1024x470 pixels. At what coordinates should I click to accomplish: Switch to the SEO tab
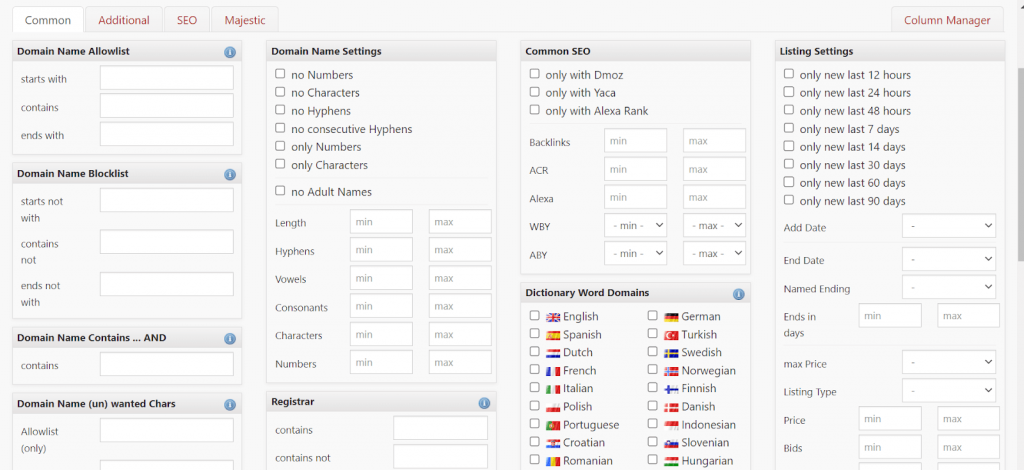(187, 20)
